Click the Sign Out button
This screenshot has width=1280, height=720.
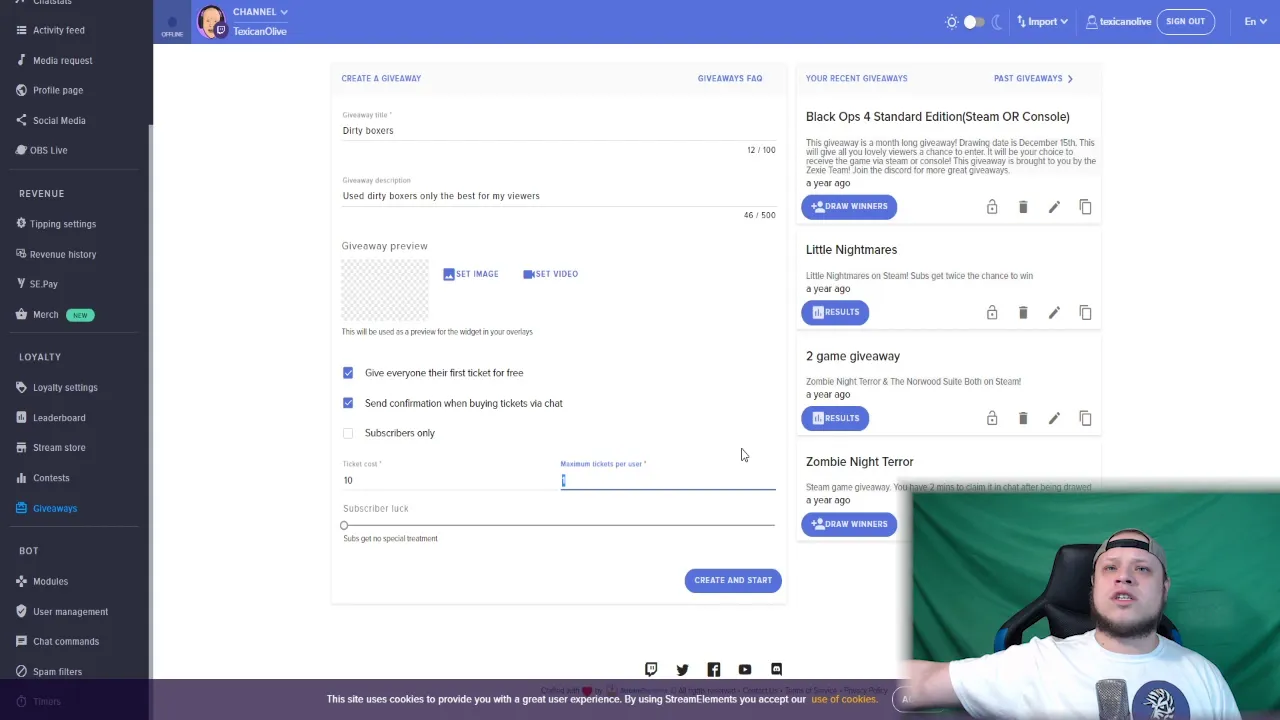point(1185,22)
